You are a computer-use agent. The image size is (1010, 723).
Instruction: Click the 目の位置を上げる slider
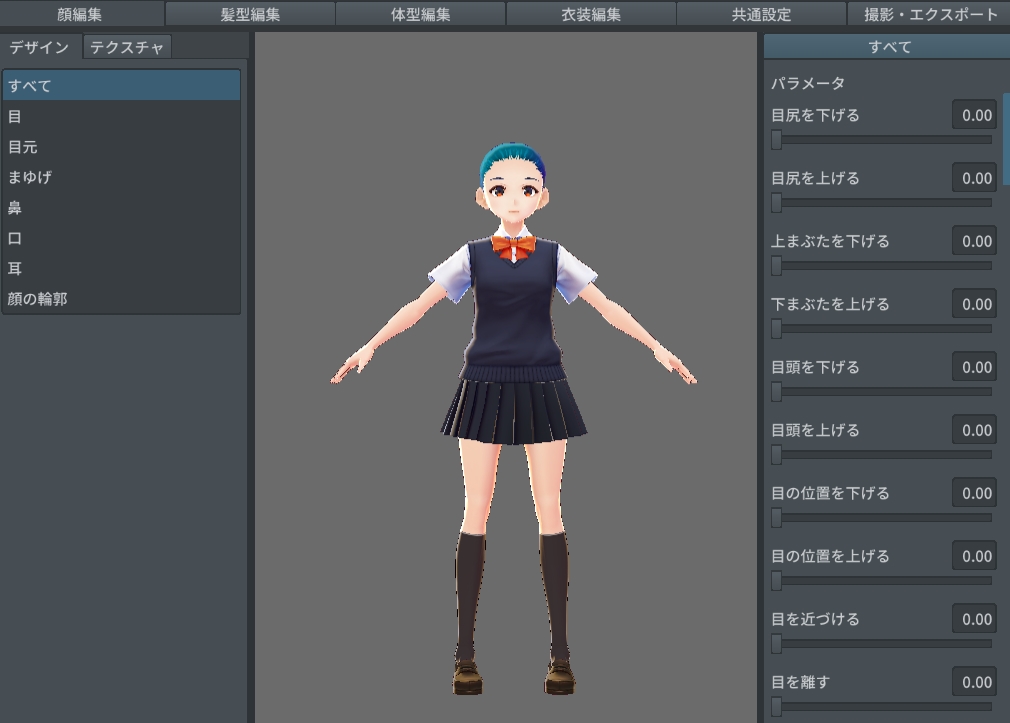pos(881,581)
